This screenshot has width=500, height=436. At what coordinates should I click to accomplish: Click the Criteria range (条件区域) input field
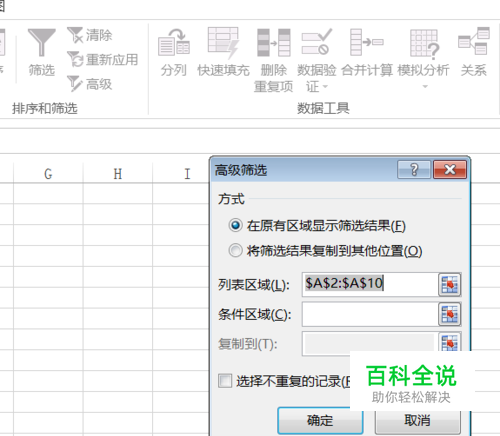tap(370, 314)
